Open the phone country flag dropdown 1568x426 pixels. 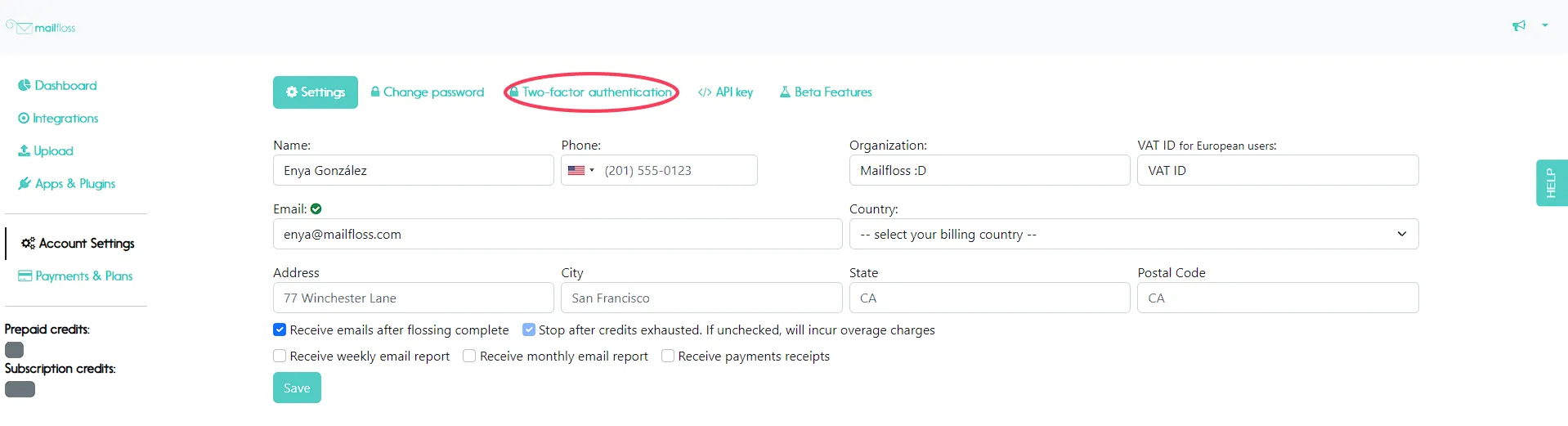[580, 170]
